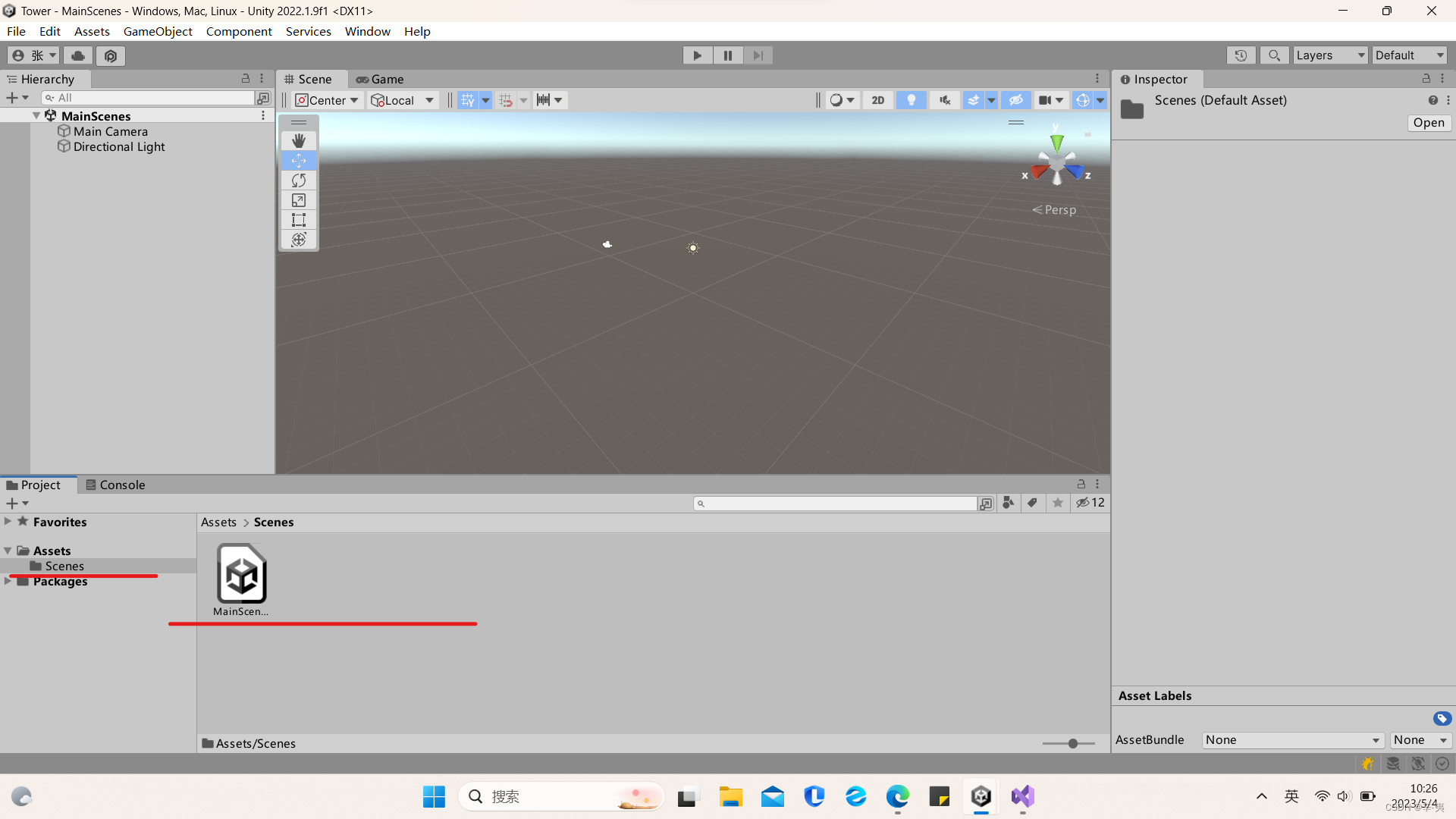Viewport: 1456px width, 819px height.
Task: Select the Hand view tool
Action: click(x=299, y=140)
